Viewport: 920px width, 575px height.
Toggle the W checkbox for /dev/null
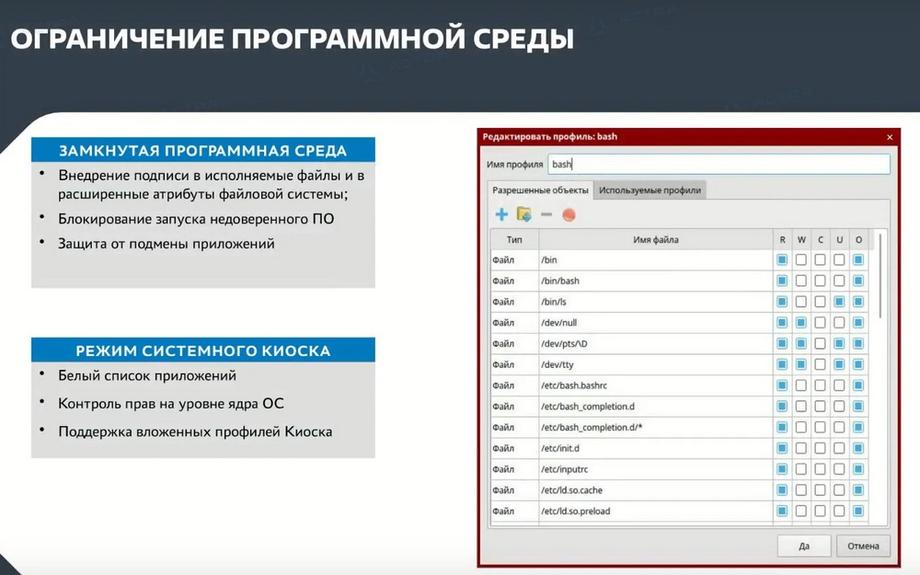point(801,323)
